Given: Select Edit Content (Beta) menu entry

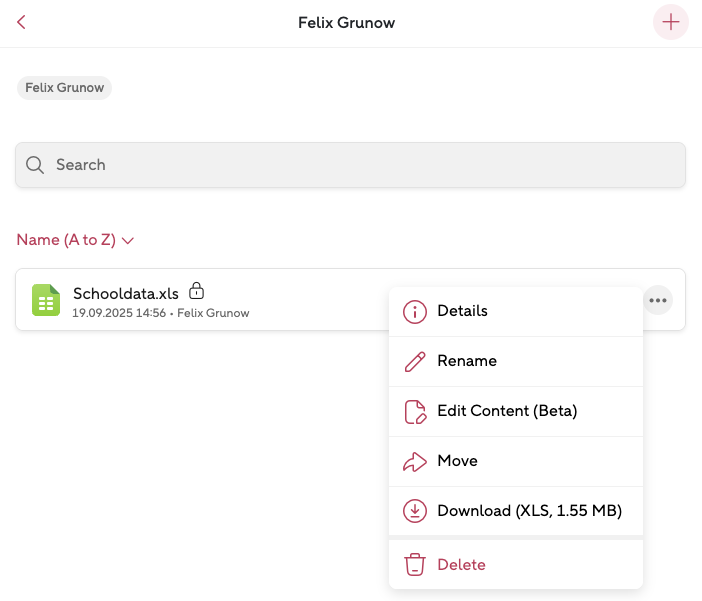Looking at the screenshot, I should click(x=507, y=411).
